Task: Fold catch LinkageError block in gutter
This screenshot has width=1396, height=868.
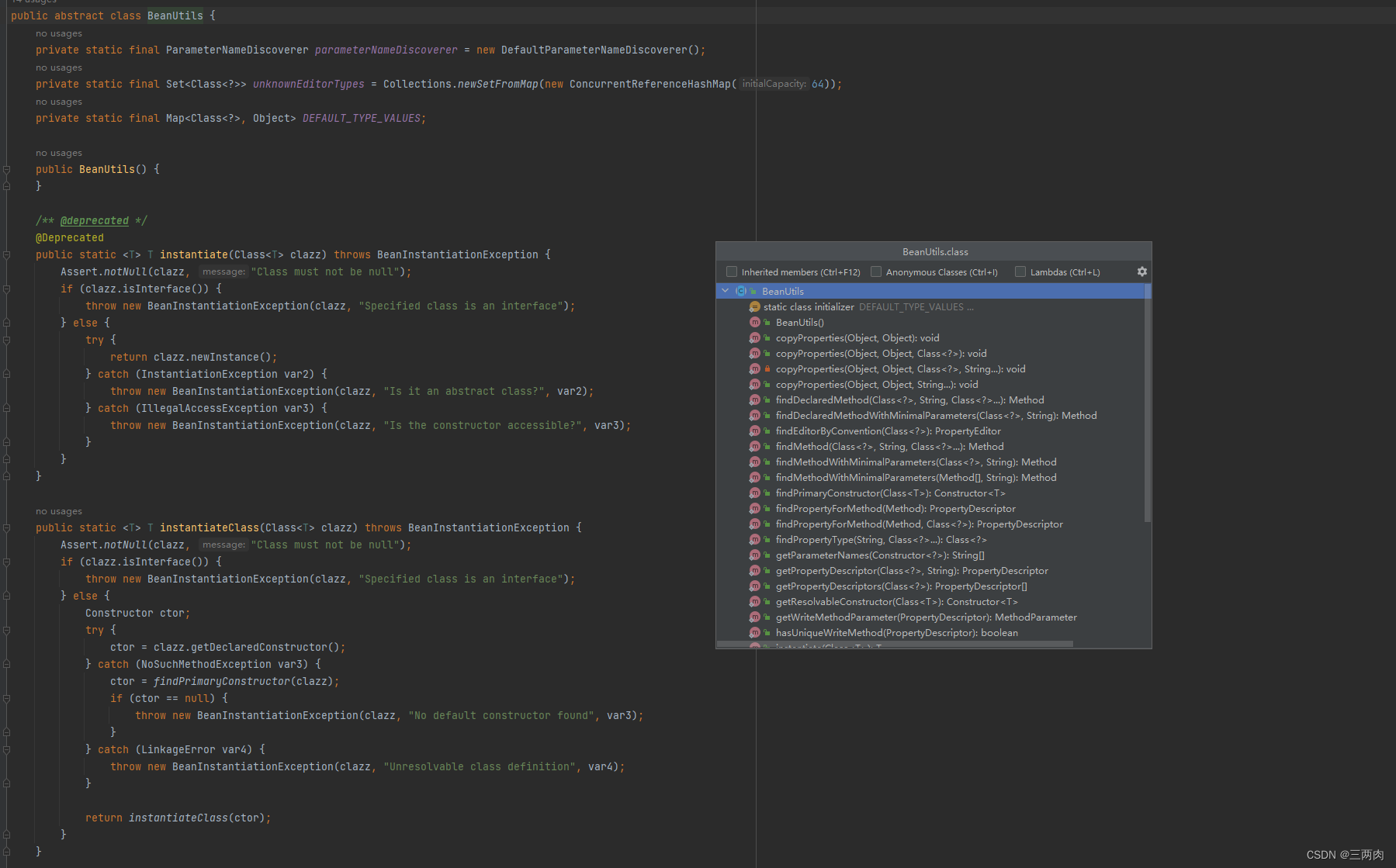Action: pos(6,749)
